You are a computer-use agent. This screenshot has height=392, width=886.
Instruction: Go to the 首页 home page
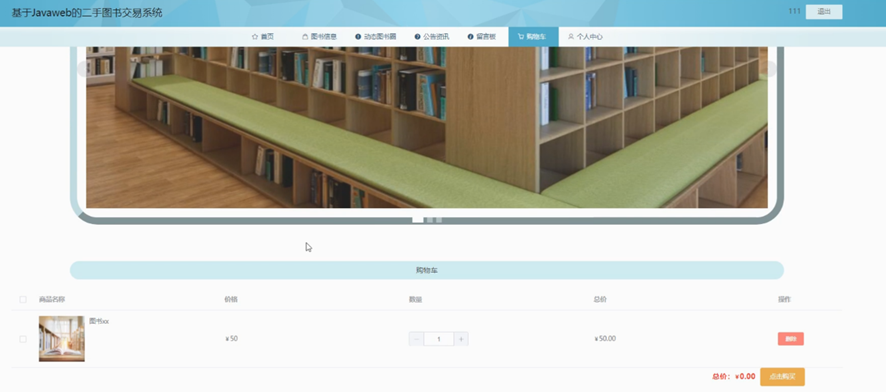pos(263,37)
